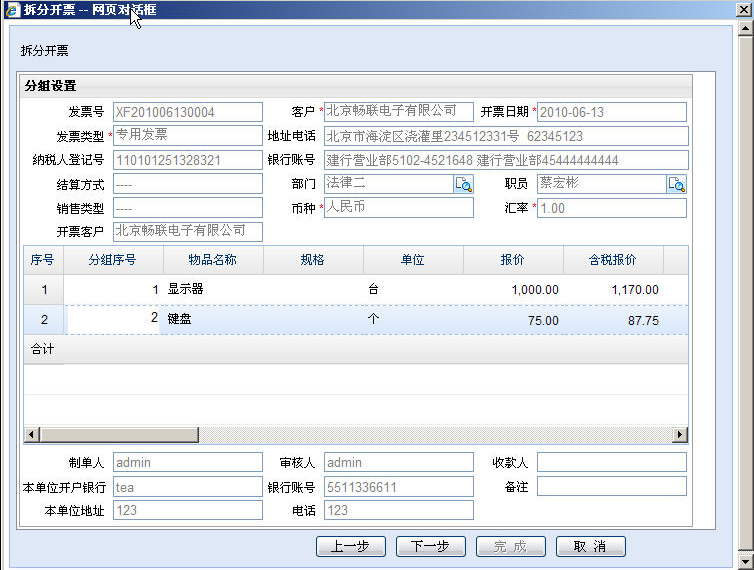
Task: Select the group number cell in row 1
Action: [112, 290]
